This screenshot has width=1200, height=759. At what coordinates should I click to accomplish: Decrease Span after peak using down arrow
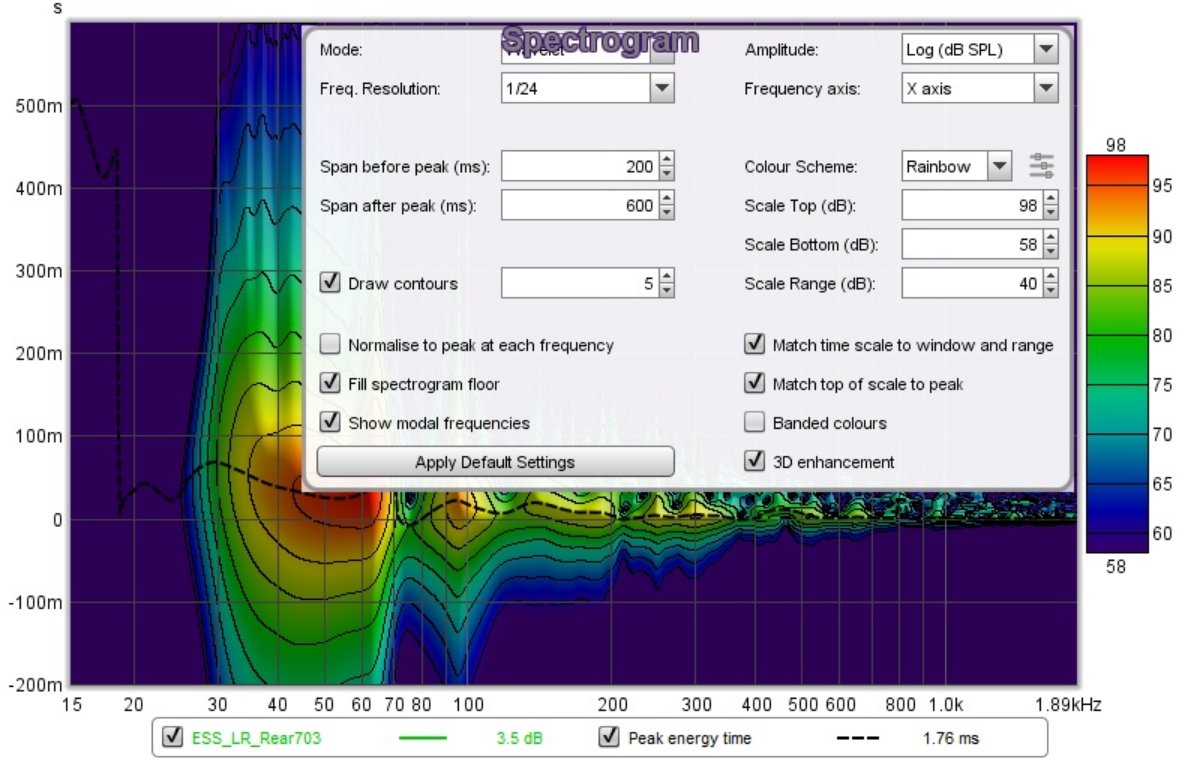click(667, 212)
